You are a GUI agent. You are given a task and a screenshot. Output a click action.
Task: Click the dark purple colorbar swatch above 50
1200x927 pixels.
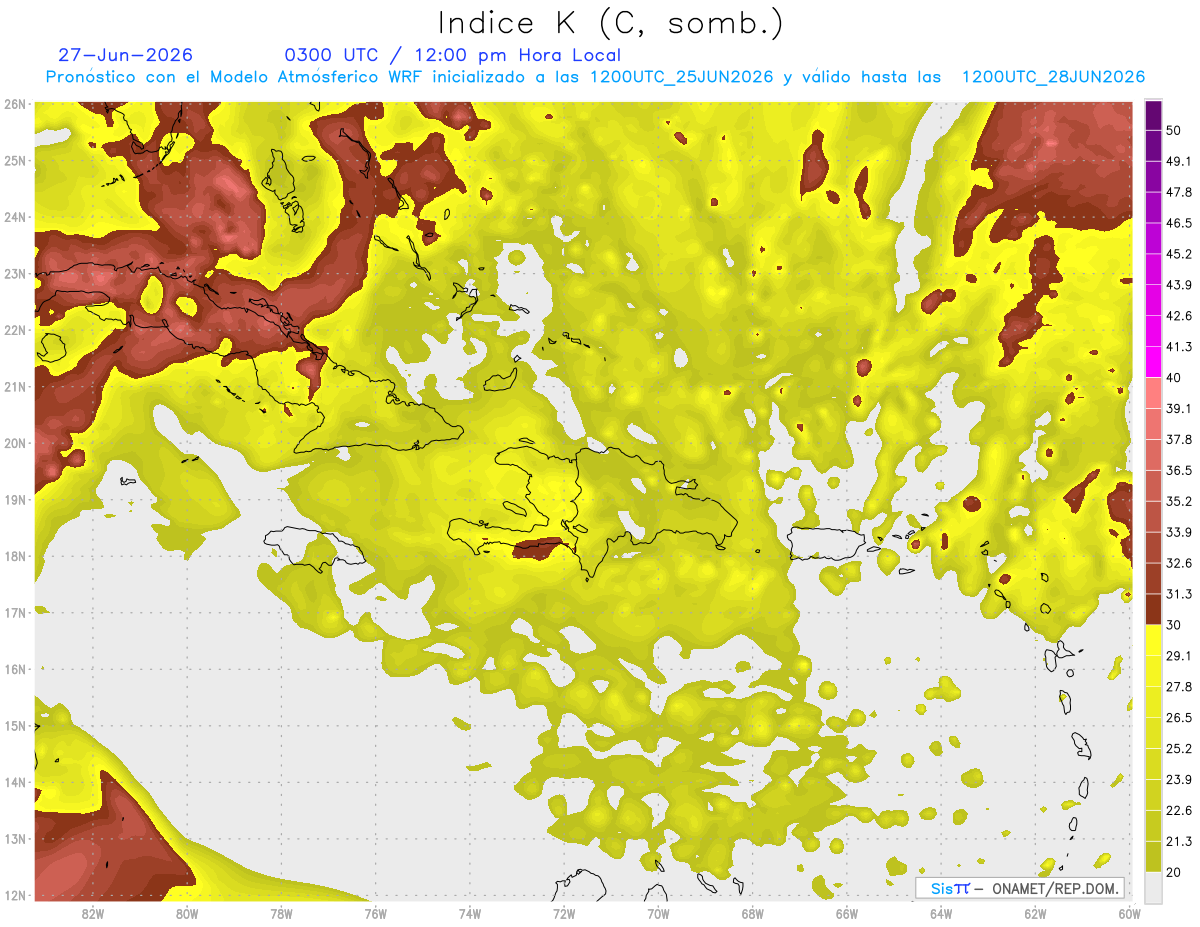pos(1153,115)
